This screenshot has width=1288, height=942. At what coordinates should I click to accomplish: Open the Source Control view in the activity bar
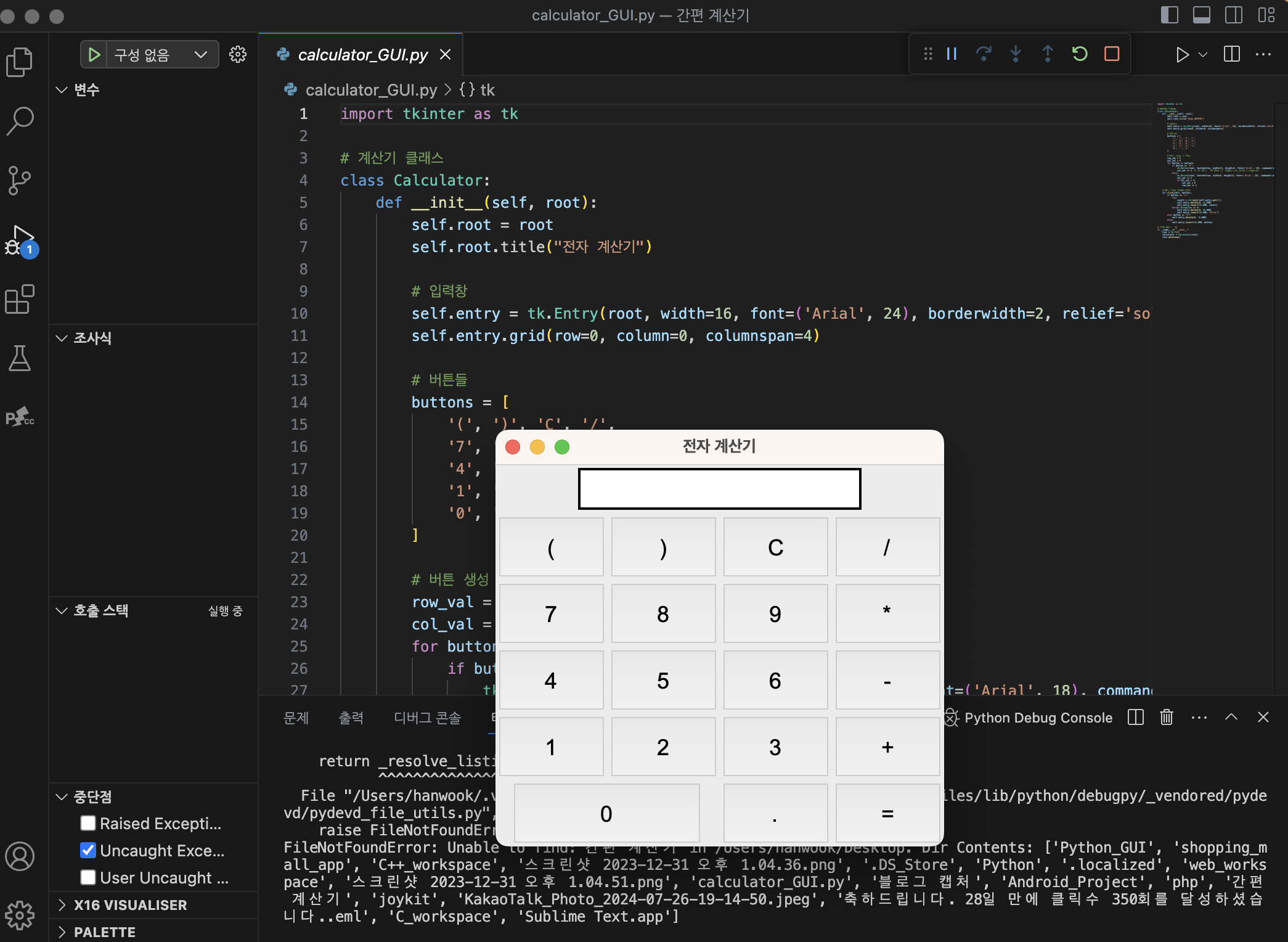click(x=20, y=180)
